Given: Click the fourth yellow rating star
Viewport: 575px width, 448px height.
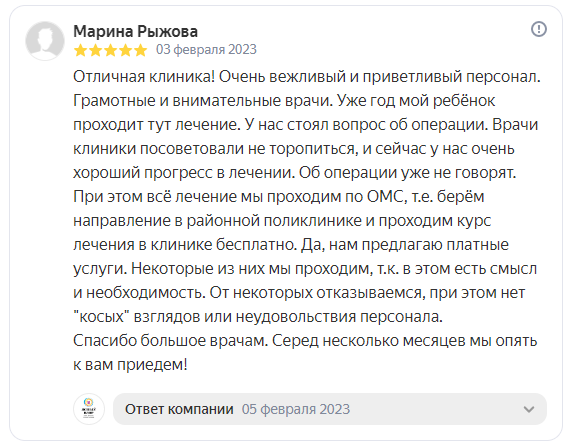Looking at the screenshot, I should [125, 50].
